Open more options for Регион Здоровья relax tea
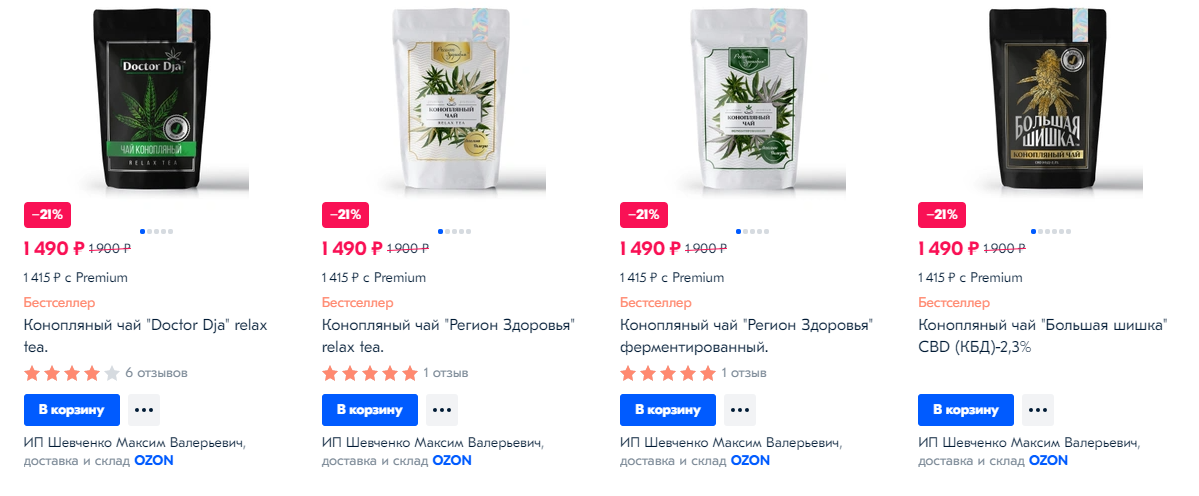The image size is (1199, 496). coord(442,410)
